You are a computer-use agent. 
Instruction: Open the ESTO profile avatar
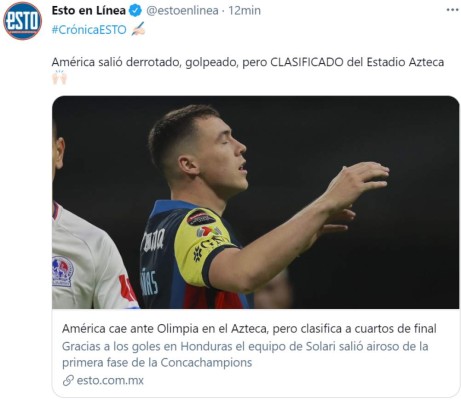(22, 21)
